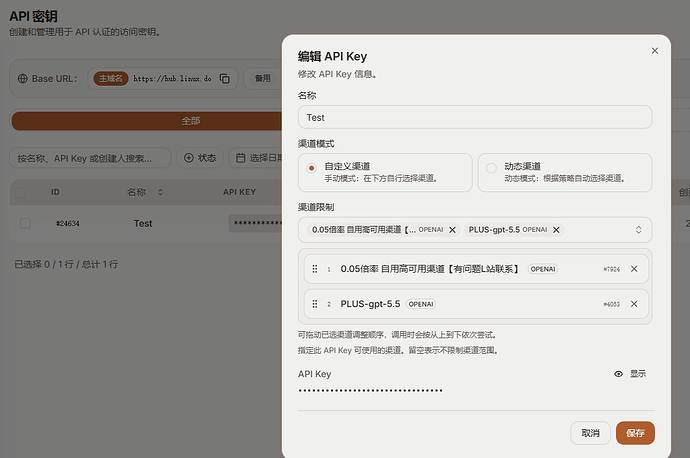The height and width of the screenshot is (458, 690).
Task: Click the 取消 cancel button
Action: [590, 433]
